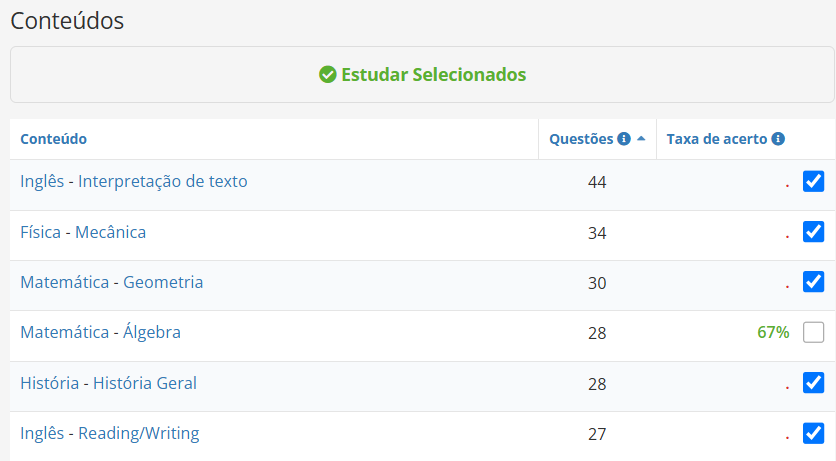Click the Questões info icon
Viewport: 836px width, 461px height.
(x=624, y=139)
